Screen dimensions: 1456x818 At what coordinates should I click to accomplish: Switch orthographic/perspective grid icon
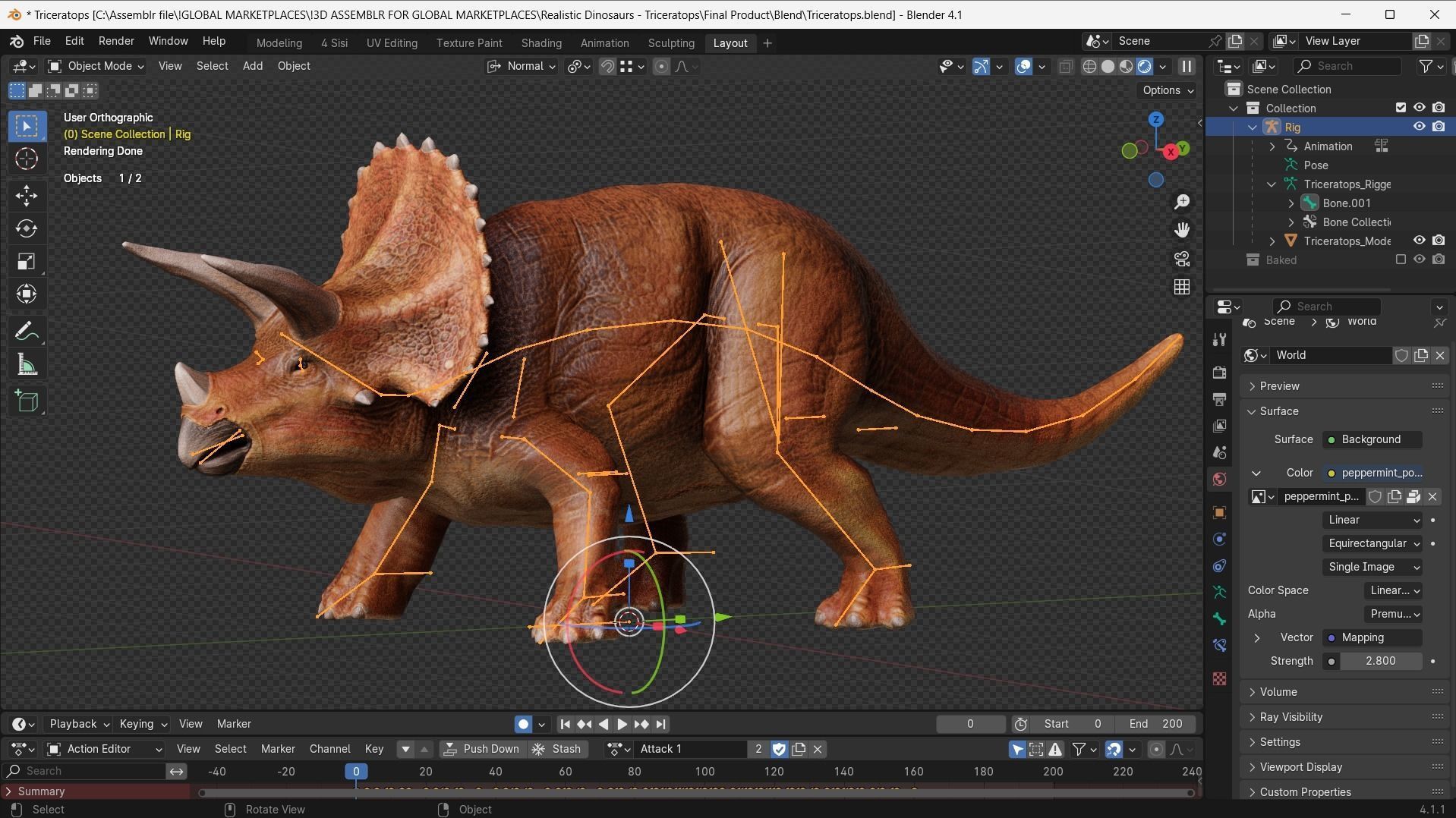click(1182, 287)
